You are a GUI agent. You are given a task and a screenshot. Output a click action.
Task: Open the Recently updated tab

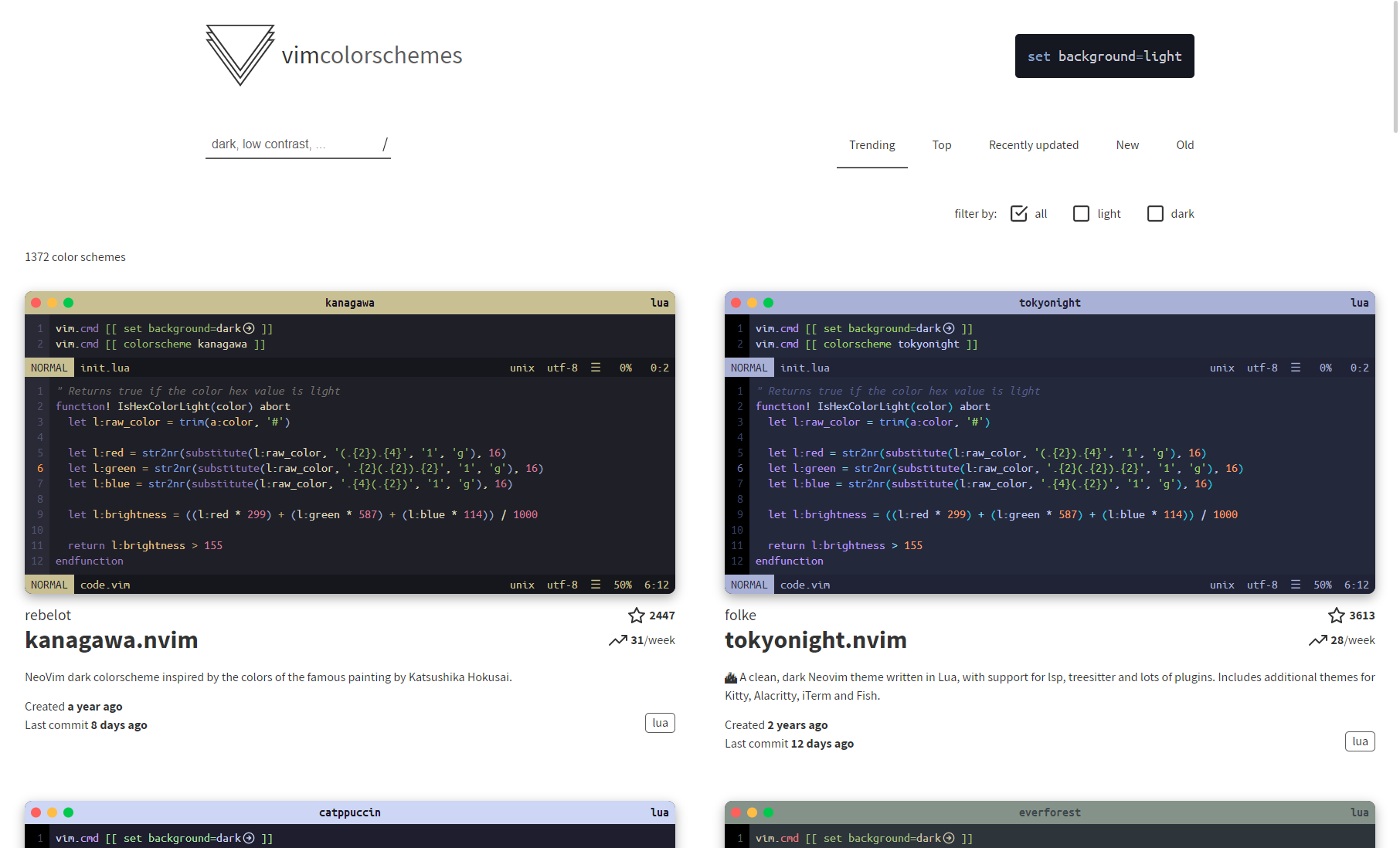(1034, 145)
